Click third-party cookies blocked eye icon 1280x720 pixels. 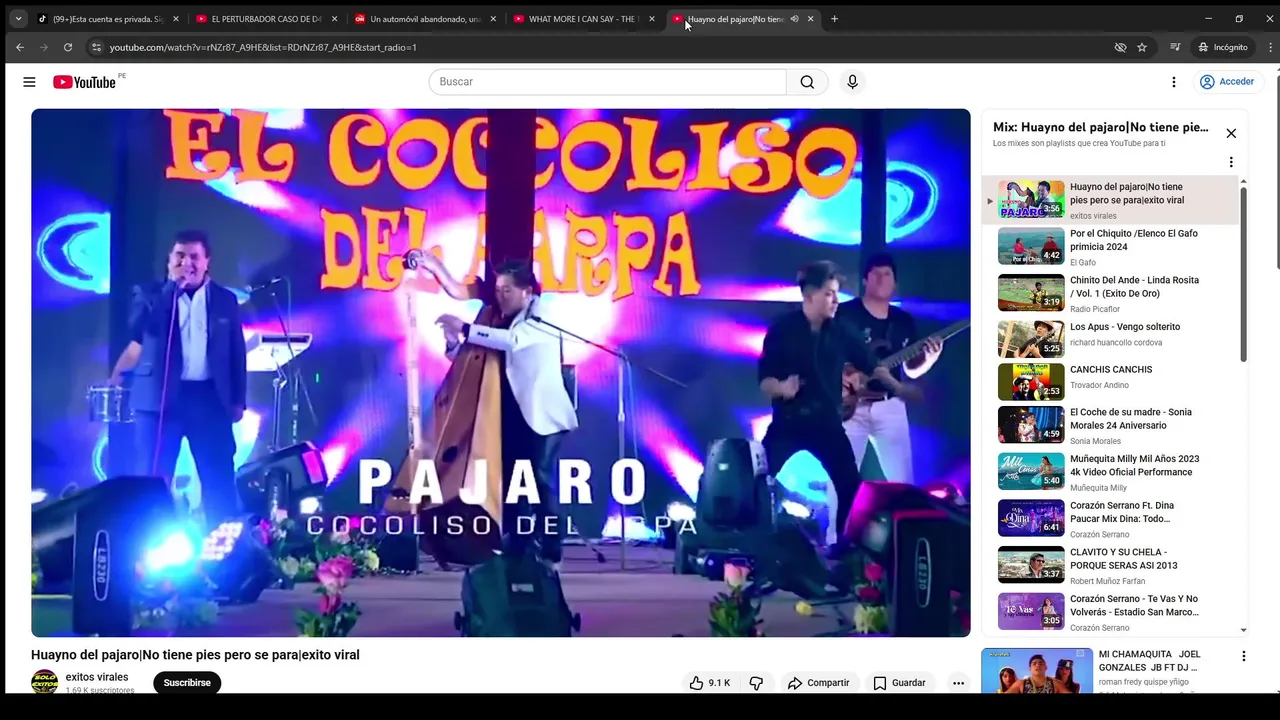(1120, 47)
